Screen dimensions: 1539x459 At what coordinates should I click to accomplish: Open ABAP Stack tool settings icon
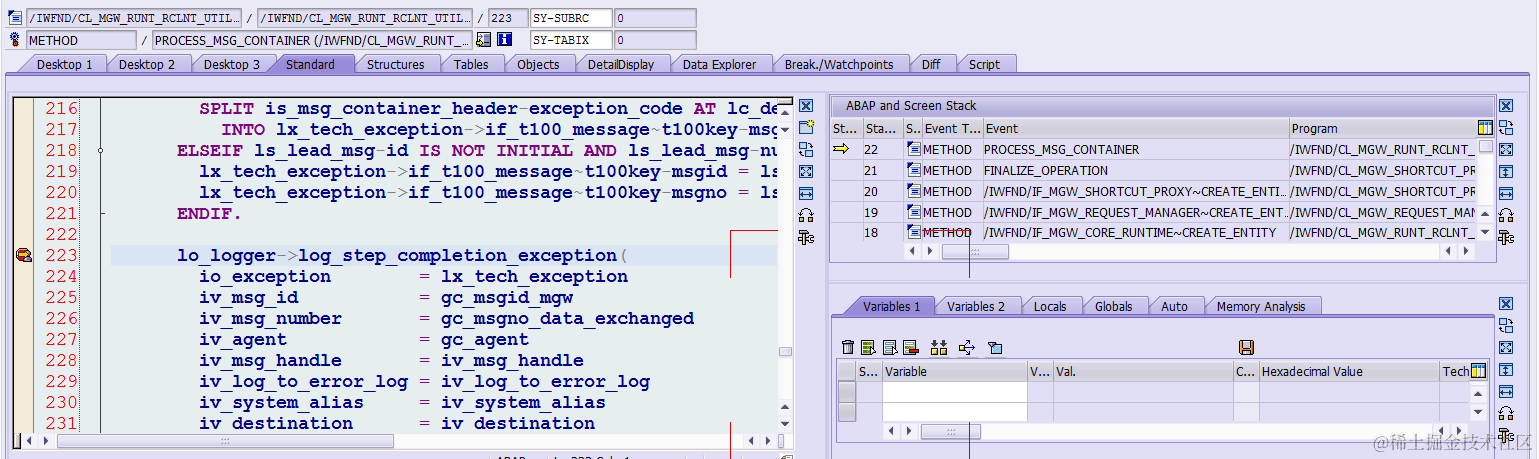[x=1507, y=237]
